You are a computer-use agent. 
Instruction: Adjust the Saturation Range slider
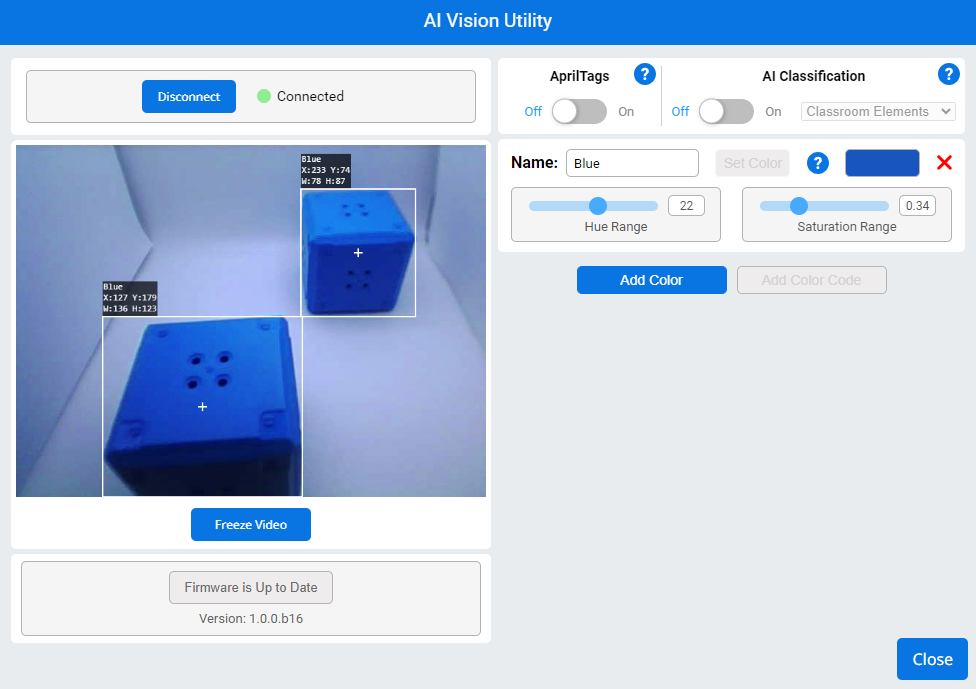[x=798, y=205]
